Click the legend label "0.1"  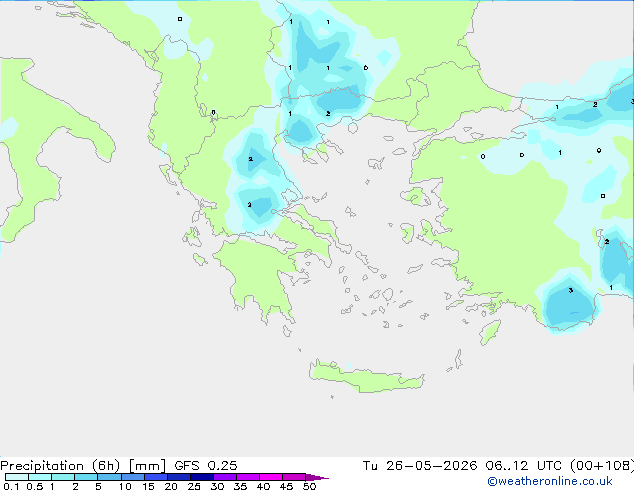tap(11, 486)
